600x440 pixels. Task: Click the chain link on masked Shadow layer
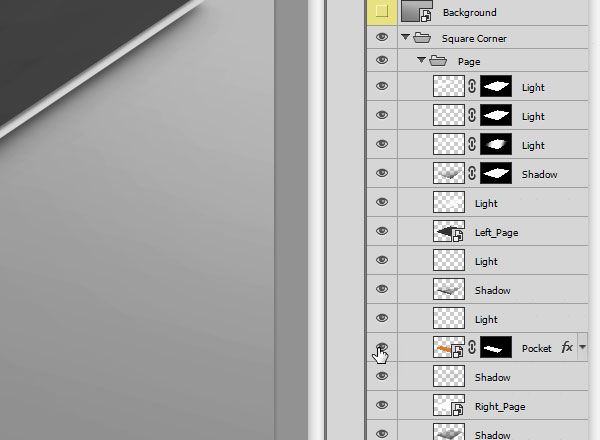[x=472, y=173]
